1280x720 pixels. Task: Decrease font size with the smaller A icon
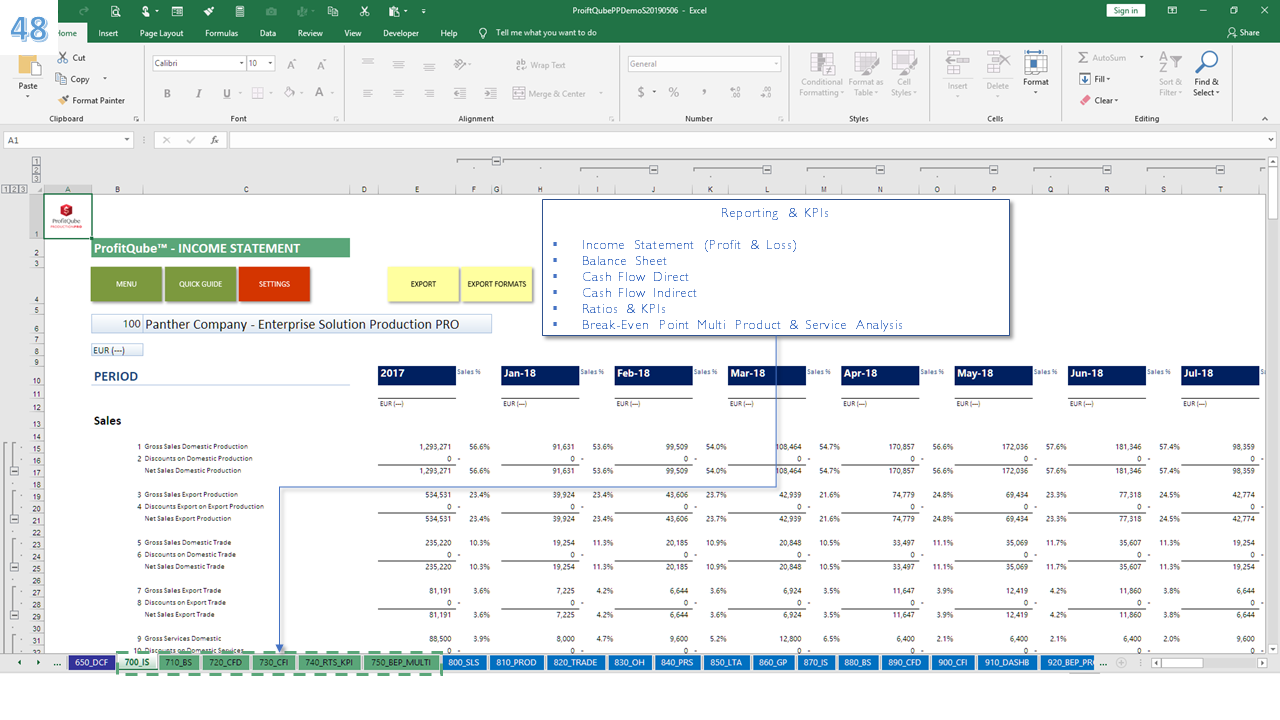click(319, 64)
